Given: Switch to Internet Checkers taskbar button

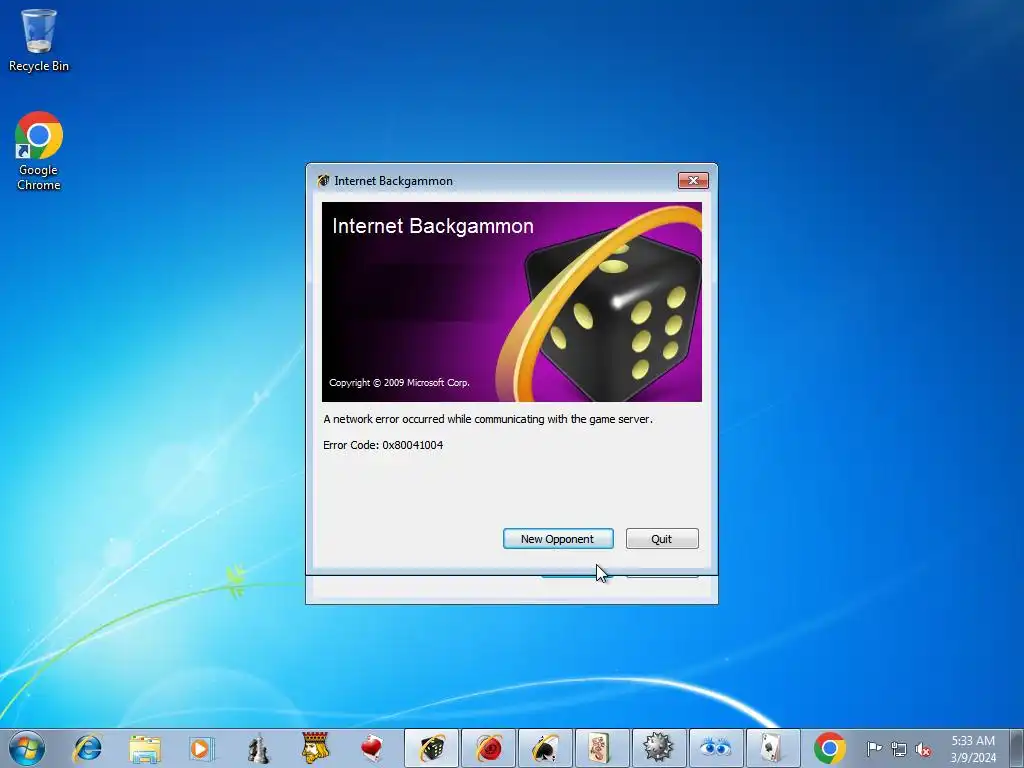Looking at the screenshot, I should (x=488, y=748).
